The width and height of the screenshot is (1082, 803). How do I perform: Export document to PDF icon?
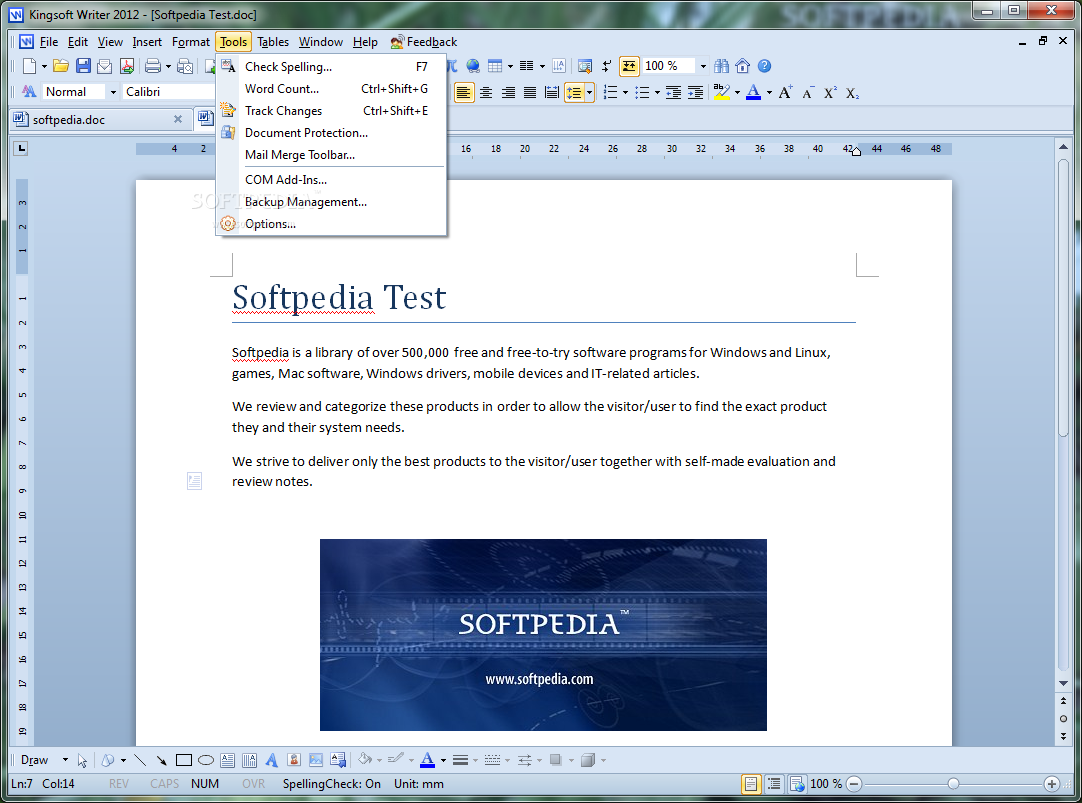pyautogui.click(x=126, y=66)
